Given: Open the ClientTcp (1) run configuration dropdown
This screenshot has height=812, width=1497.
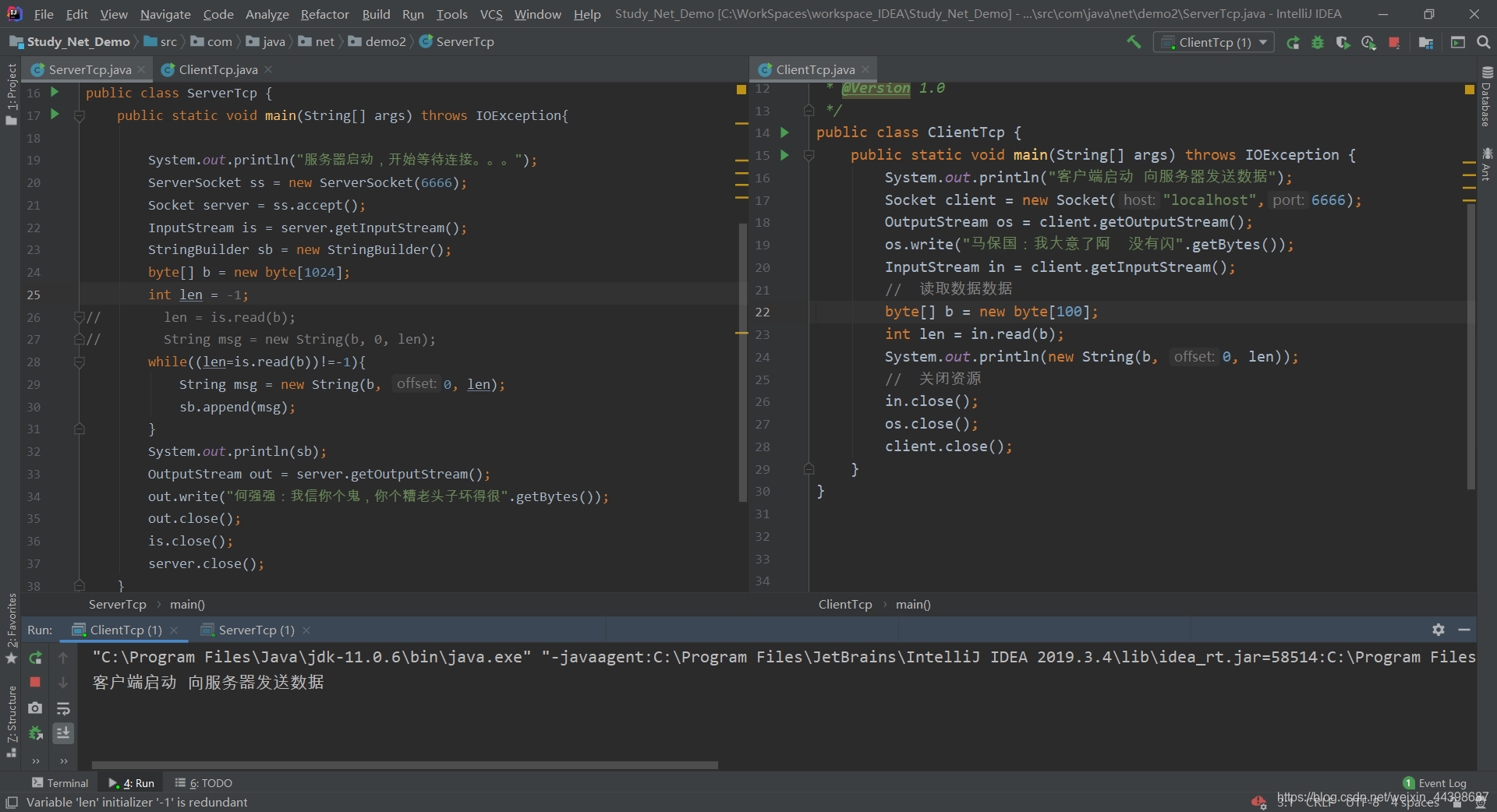Looking at the screenshot, I should click(x=1214, y=42).
